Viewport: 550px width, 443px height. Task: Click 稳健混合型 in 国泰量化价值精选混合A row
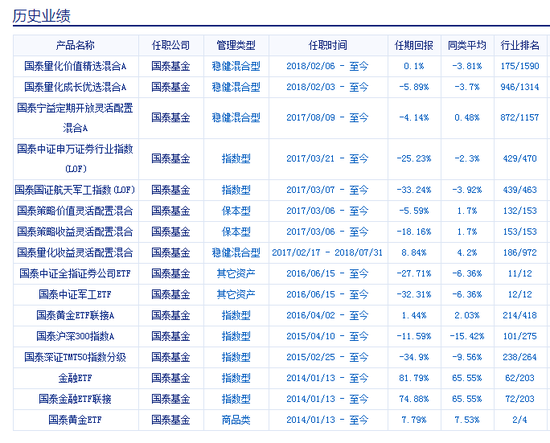(x=236, y=66)
